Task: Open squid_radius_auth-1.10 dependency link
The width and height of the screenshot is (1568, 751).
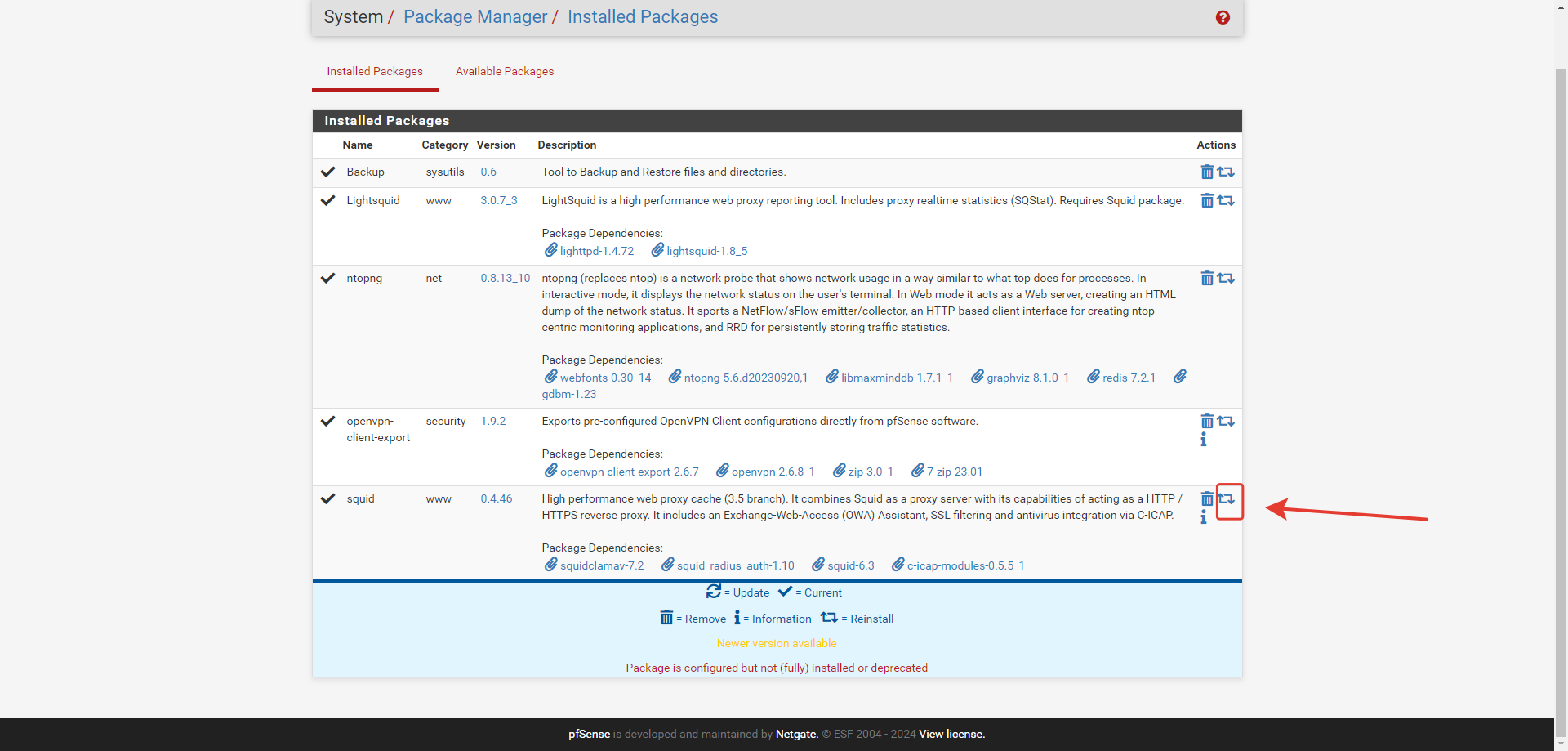Action: point(736,565)
